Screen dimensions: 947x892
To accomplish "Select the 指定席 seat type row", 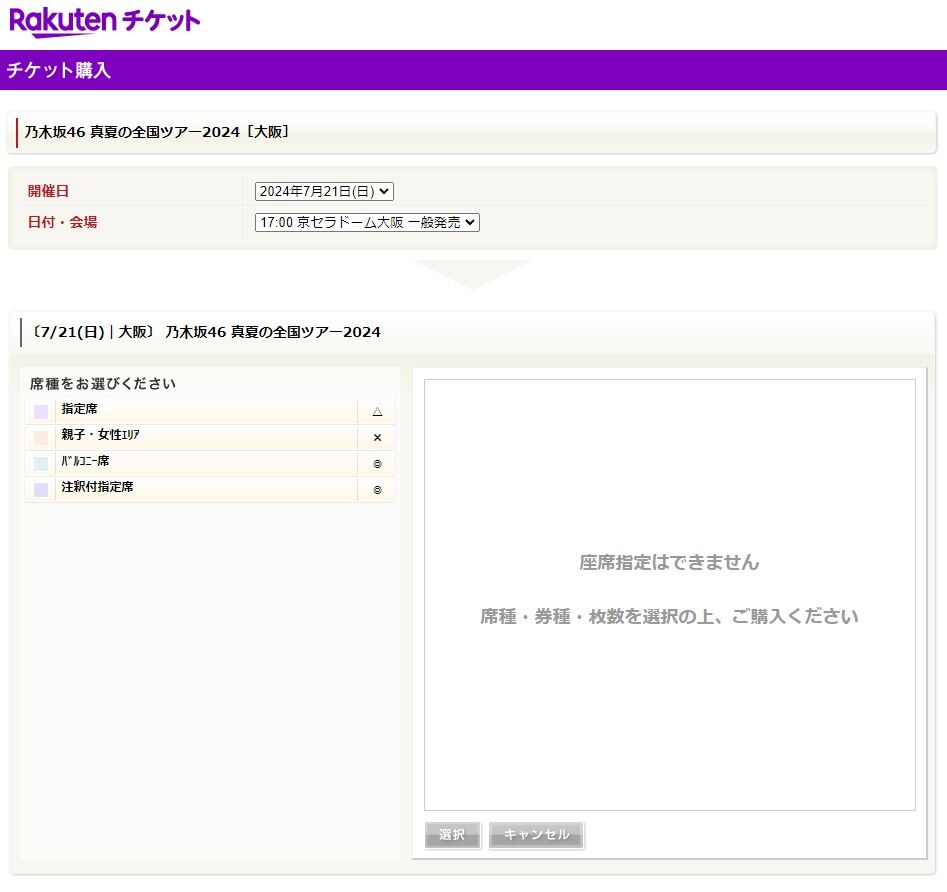I will click(x=210, y=411).
